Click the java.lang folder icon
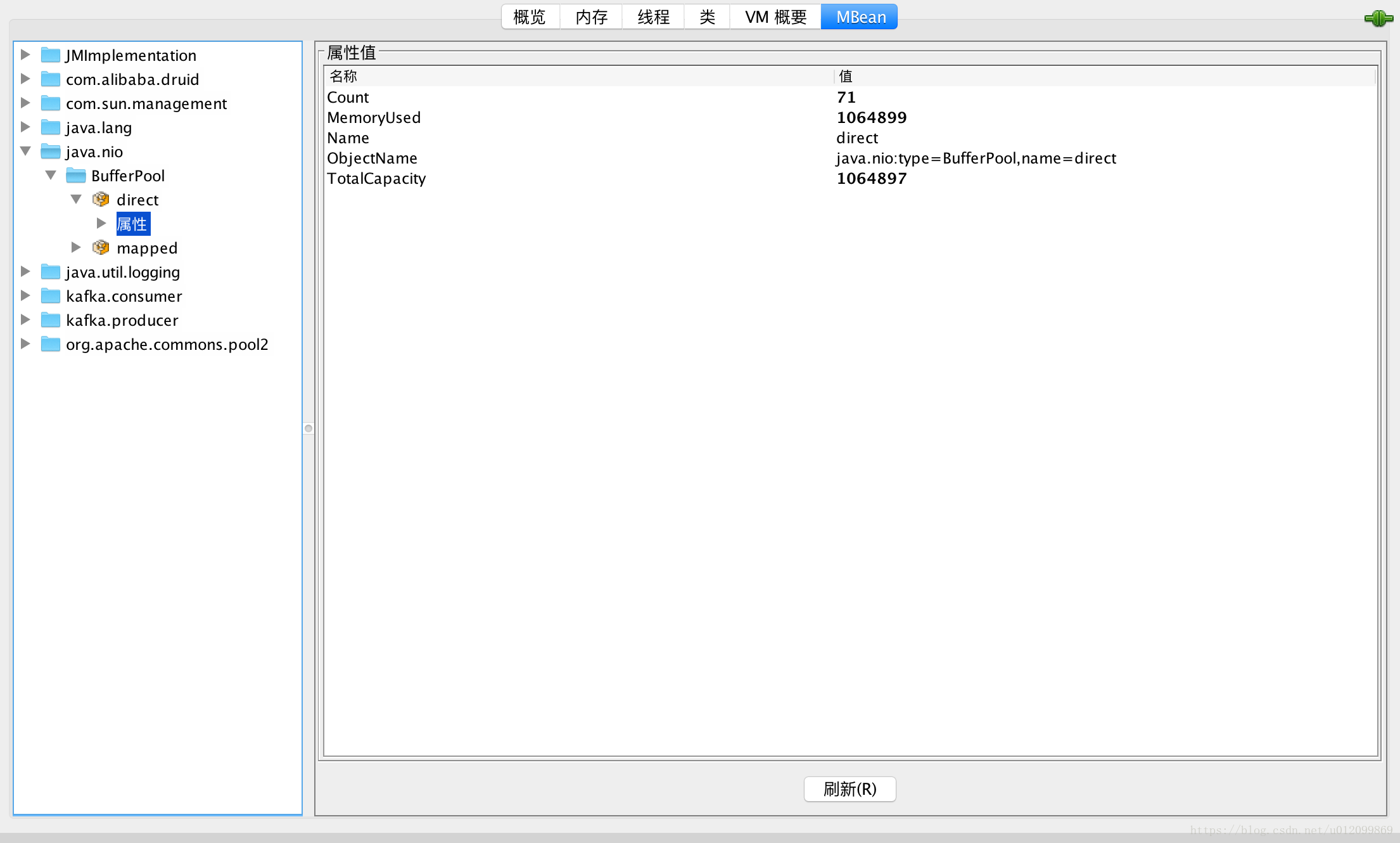This screenshot has height=843, width=1400. tap(51, 127)
